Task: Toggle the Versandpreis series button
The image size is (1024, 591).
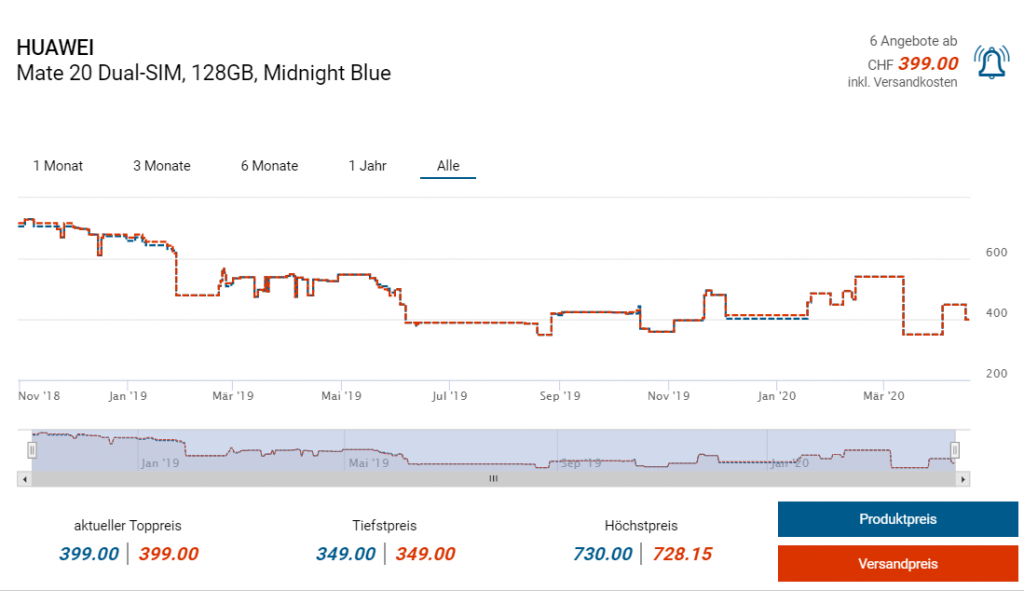Action: pyautogui.click(x=897, y=564)
